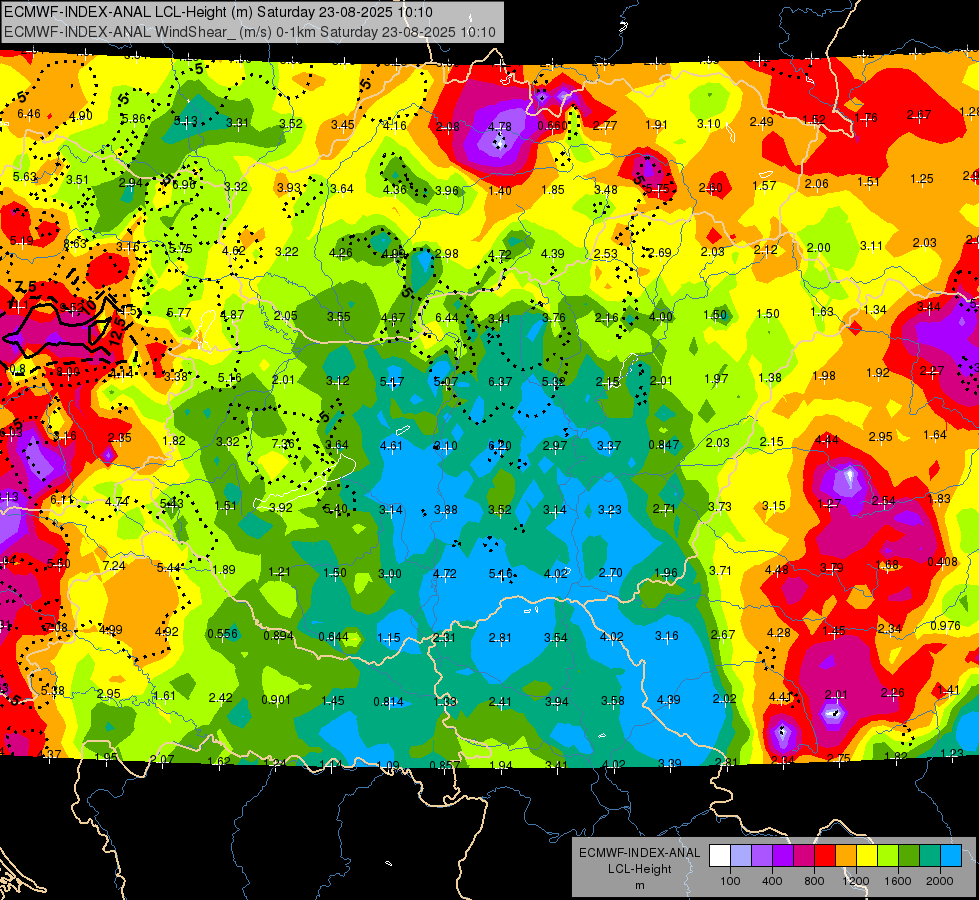Click the wind shear value 6.96

point(184,185)
